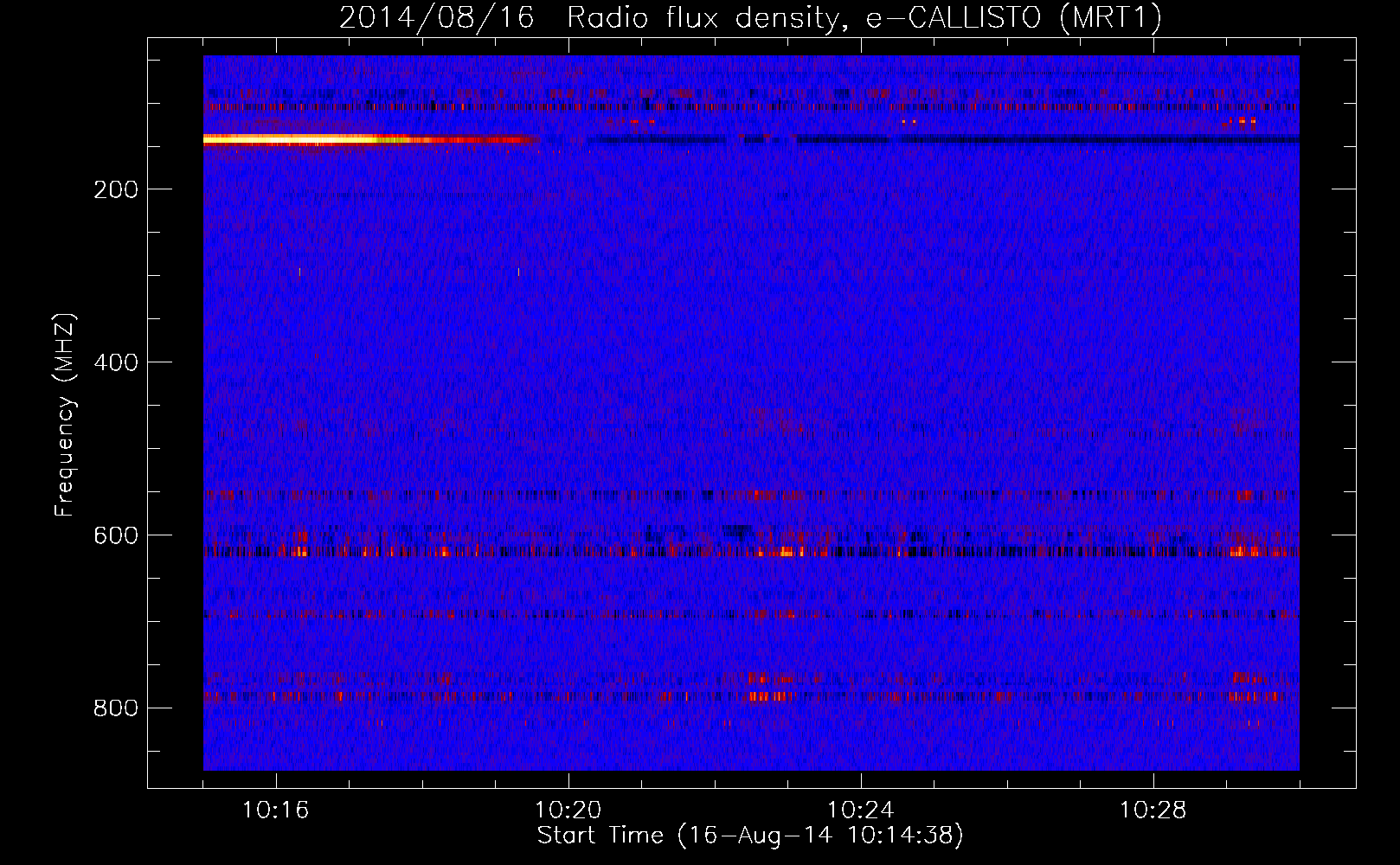Click the 10:20 time tick label
The width and height of the screenshot is (1400, 865).
[x=568, y=811]
